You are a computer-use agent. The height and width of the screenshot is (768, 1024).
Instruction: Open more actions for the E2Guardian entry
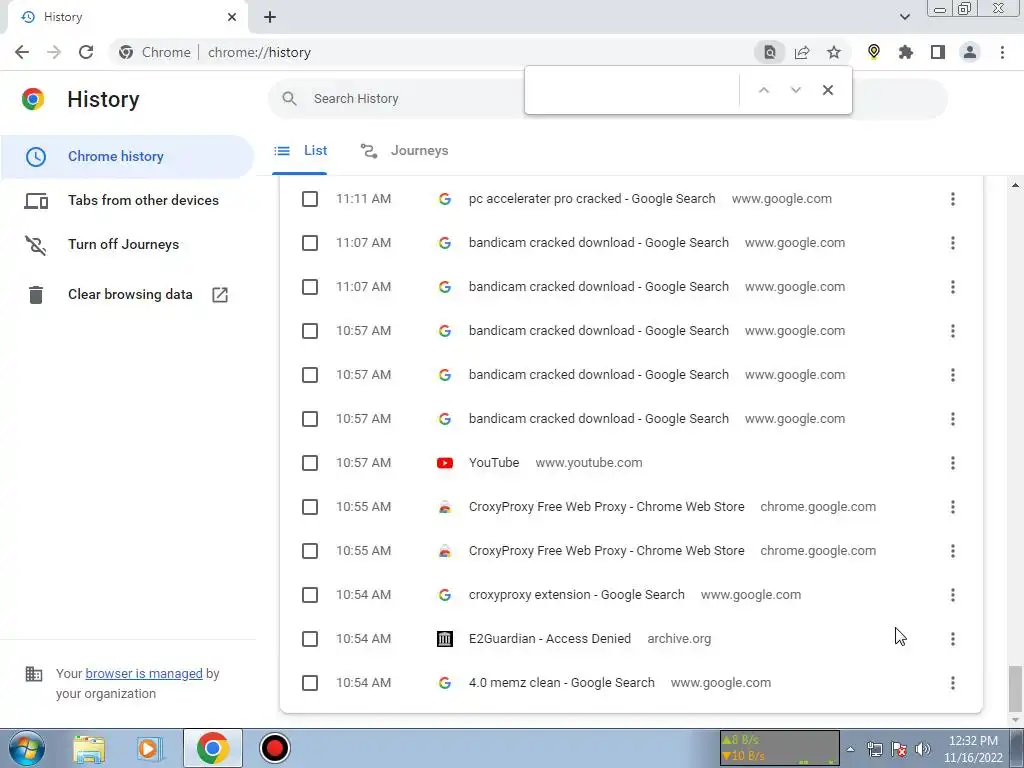point(953,639)
